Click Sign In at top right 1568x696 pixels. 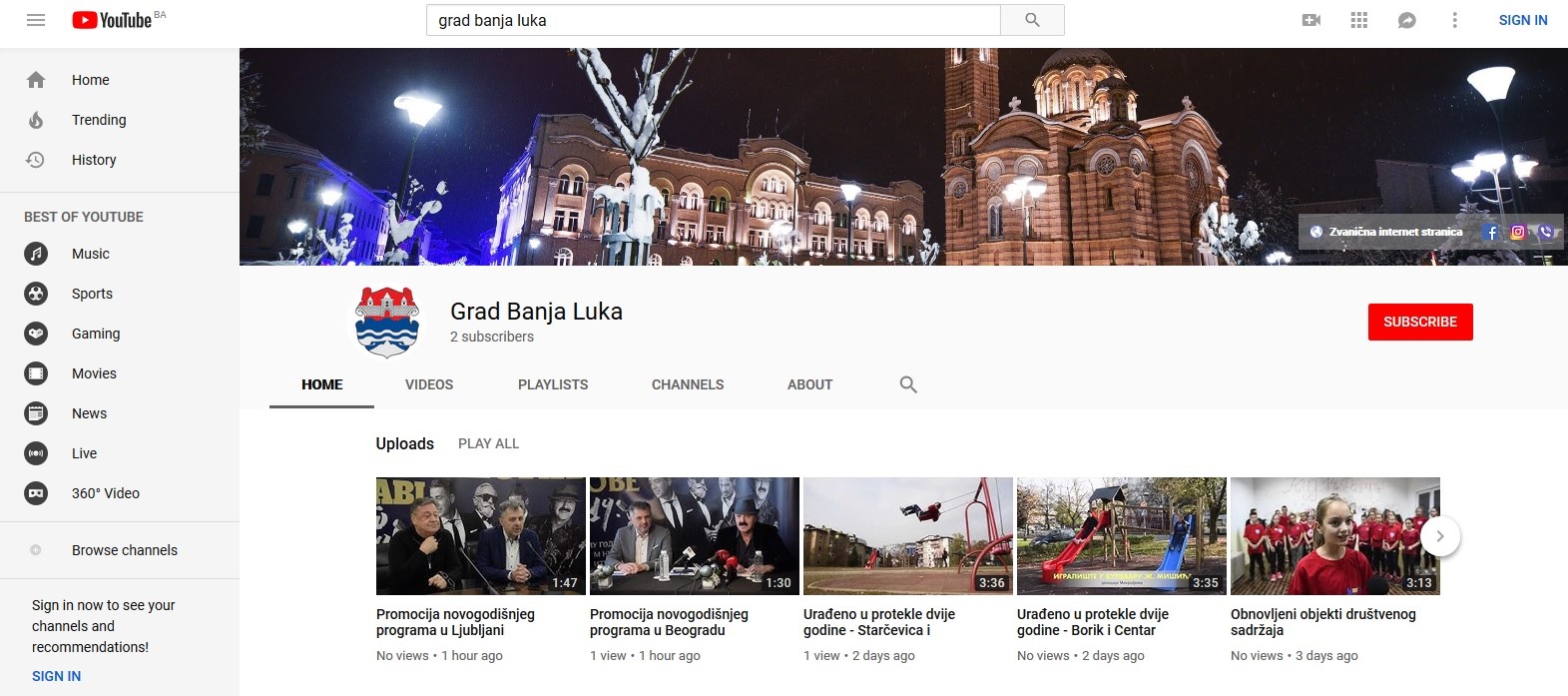point(1522,20)
